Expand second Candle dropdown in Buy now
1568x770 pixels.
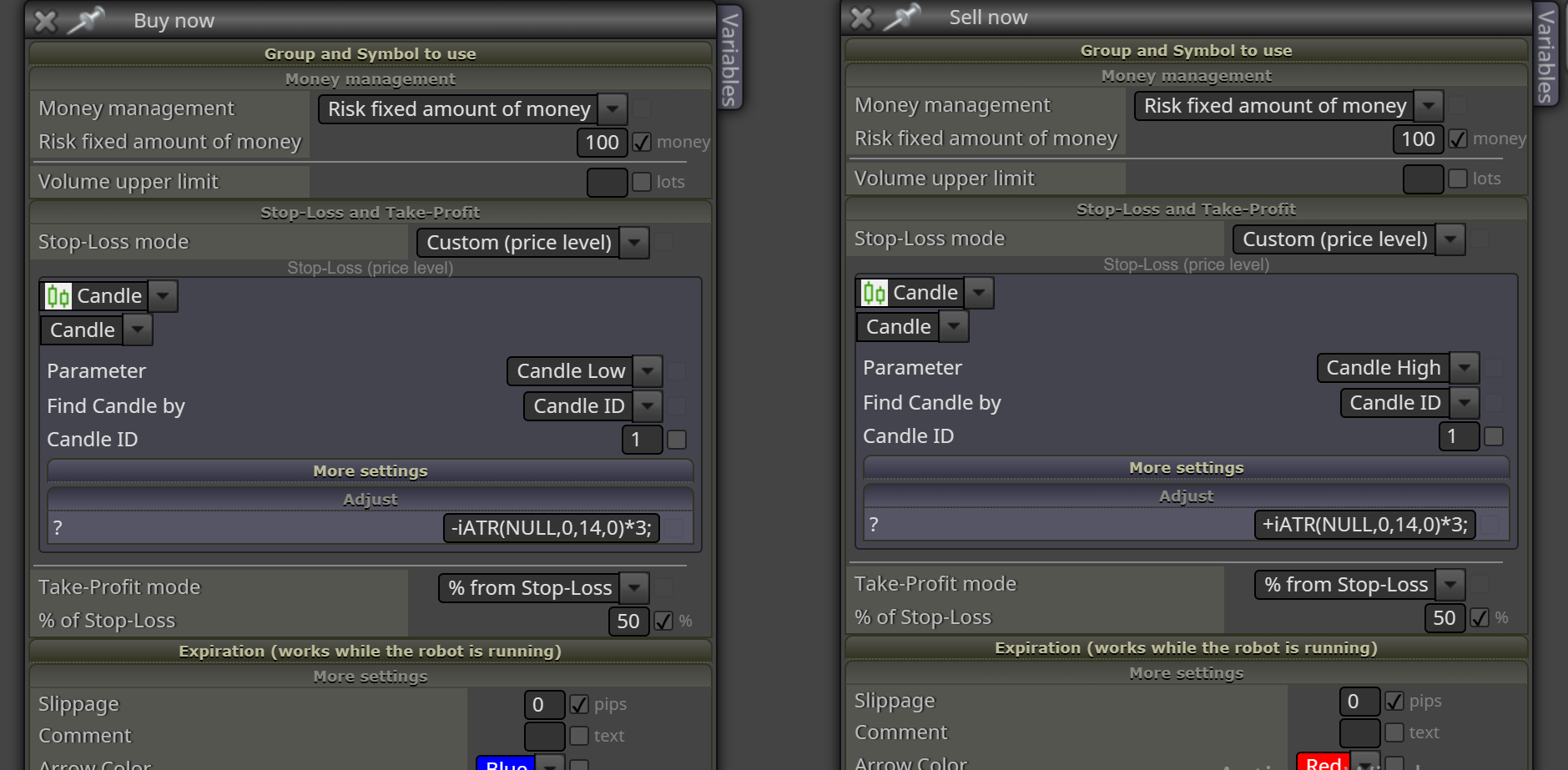[x=139, y=330]
